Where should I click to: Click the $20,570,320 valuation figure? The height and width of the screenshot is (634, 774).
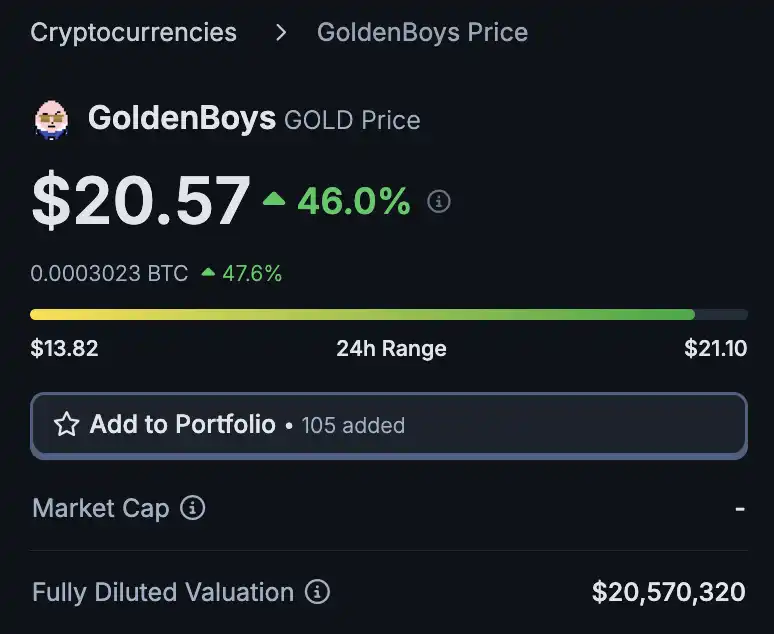tap(668, 592)
